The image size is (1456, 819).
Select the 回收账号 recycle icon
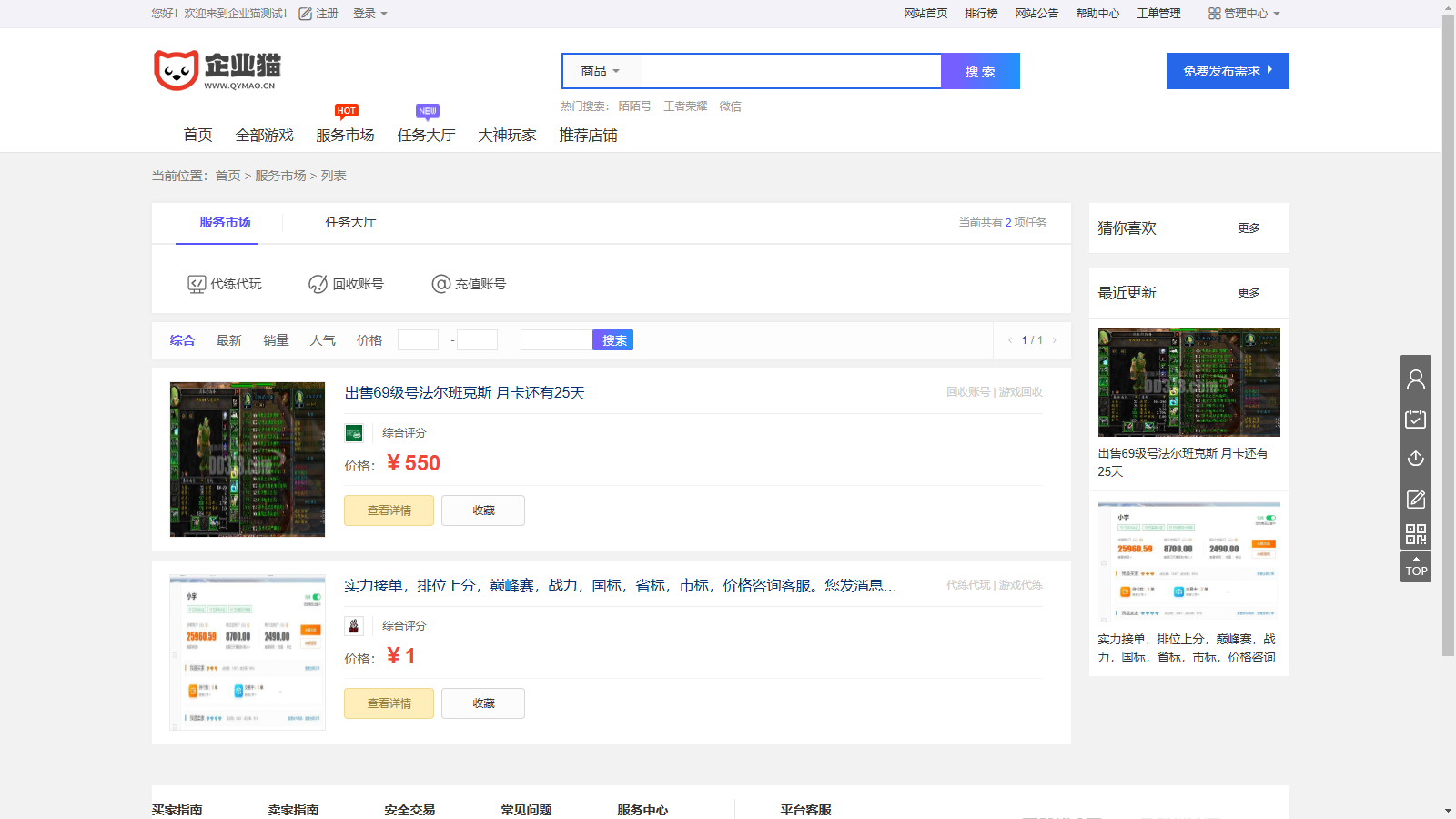[x=318, y=283]
